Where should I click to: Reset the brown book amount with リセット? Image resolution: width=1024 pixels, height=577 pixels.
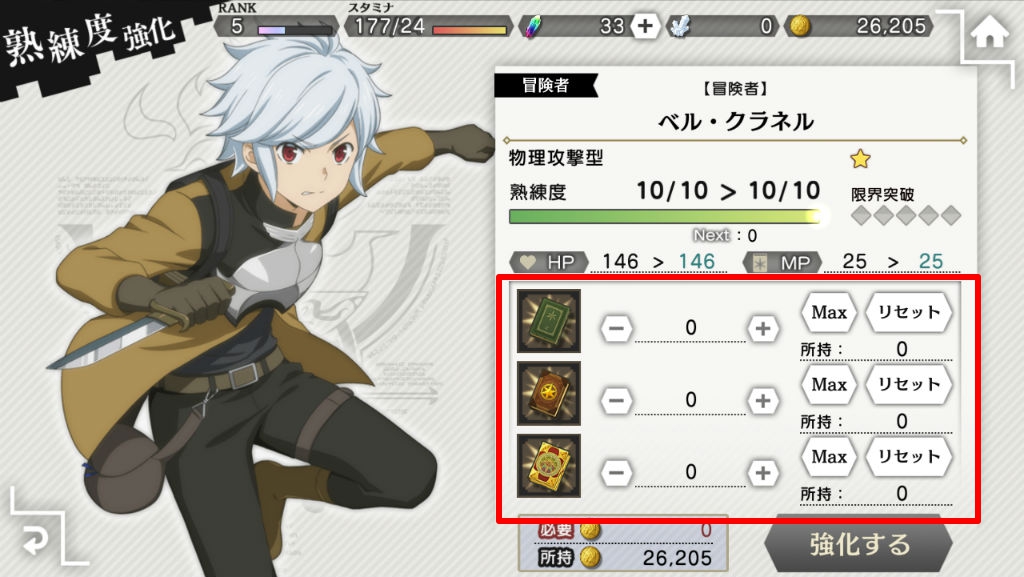908,384
